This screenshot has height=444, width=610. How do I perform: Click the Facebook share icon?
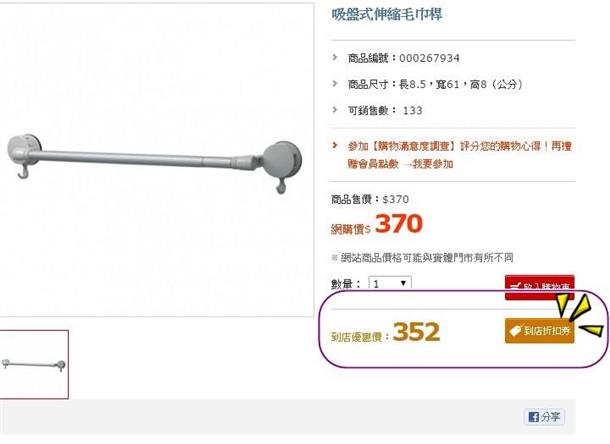[533, 417]
